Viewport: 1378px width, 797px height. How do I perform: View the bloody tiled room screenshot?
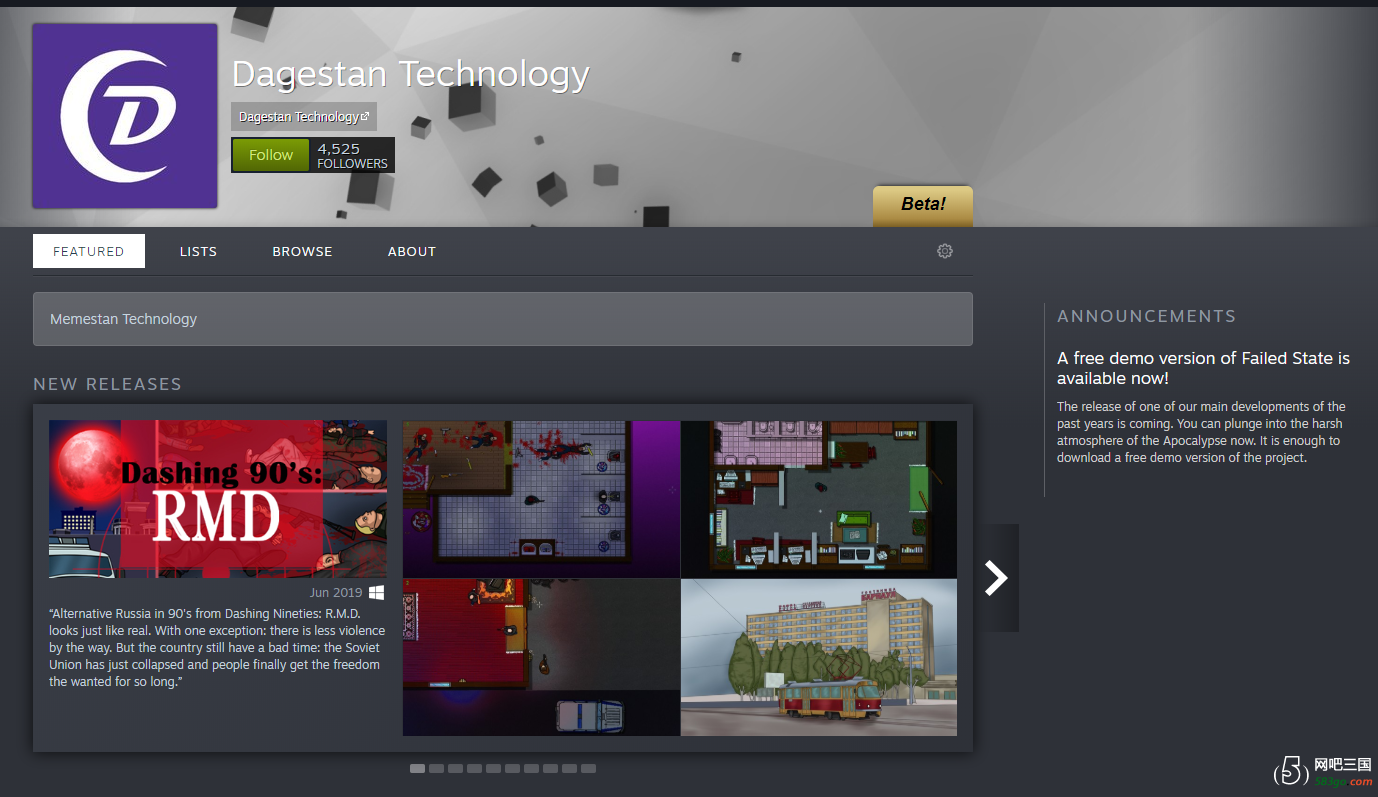[x=541, y=499]
